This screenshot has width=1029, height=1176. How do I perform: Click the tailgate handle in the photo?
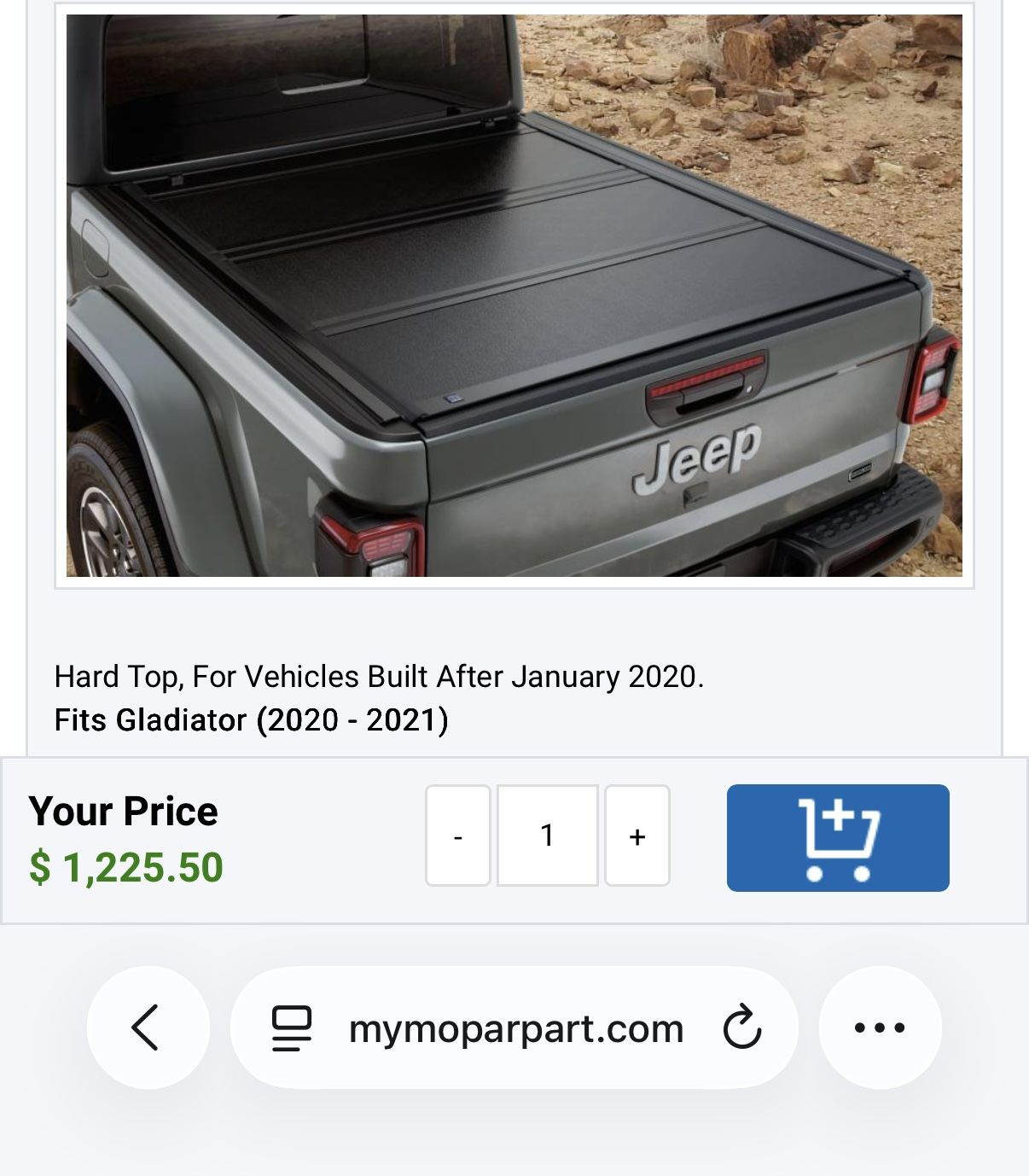click(706, 389)
